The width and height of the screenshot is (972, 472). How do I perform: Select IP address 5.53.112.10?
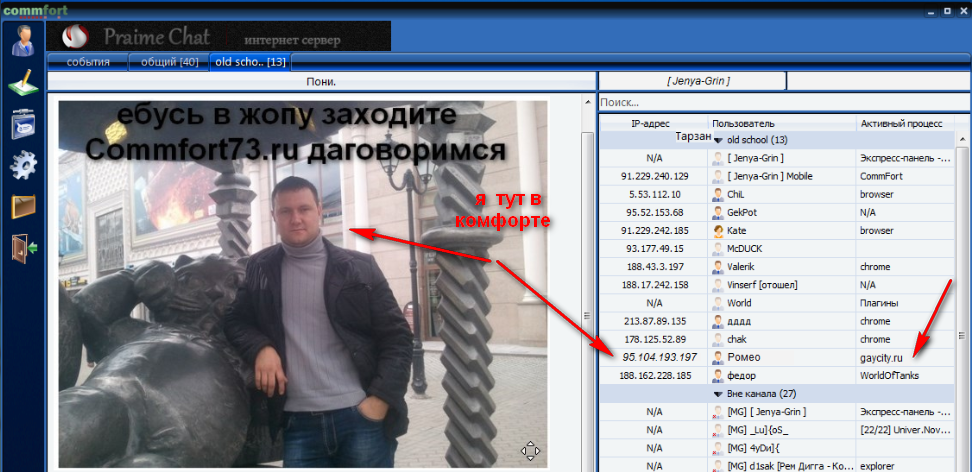coord(654,194)
